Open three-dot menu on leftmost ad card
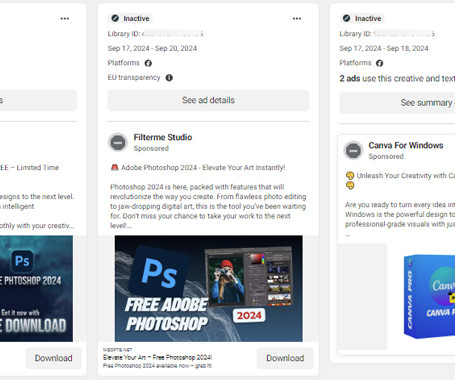This screenshot has height=380, width=455. [65, 19]
